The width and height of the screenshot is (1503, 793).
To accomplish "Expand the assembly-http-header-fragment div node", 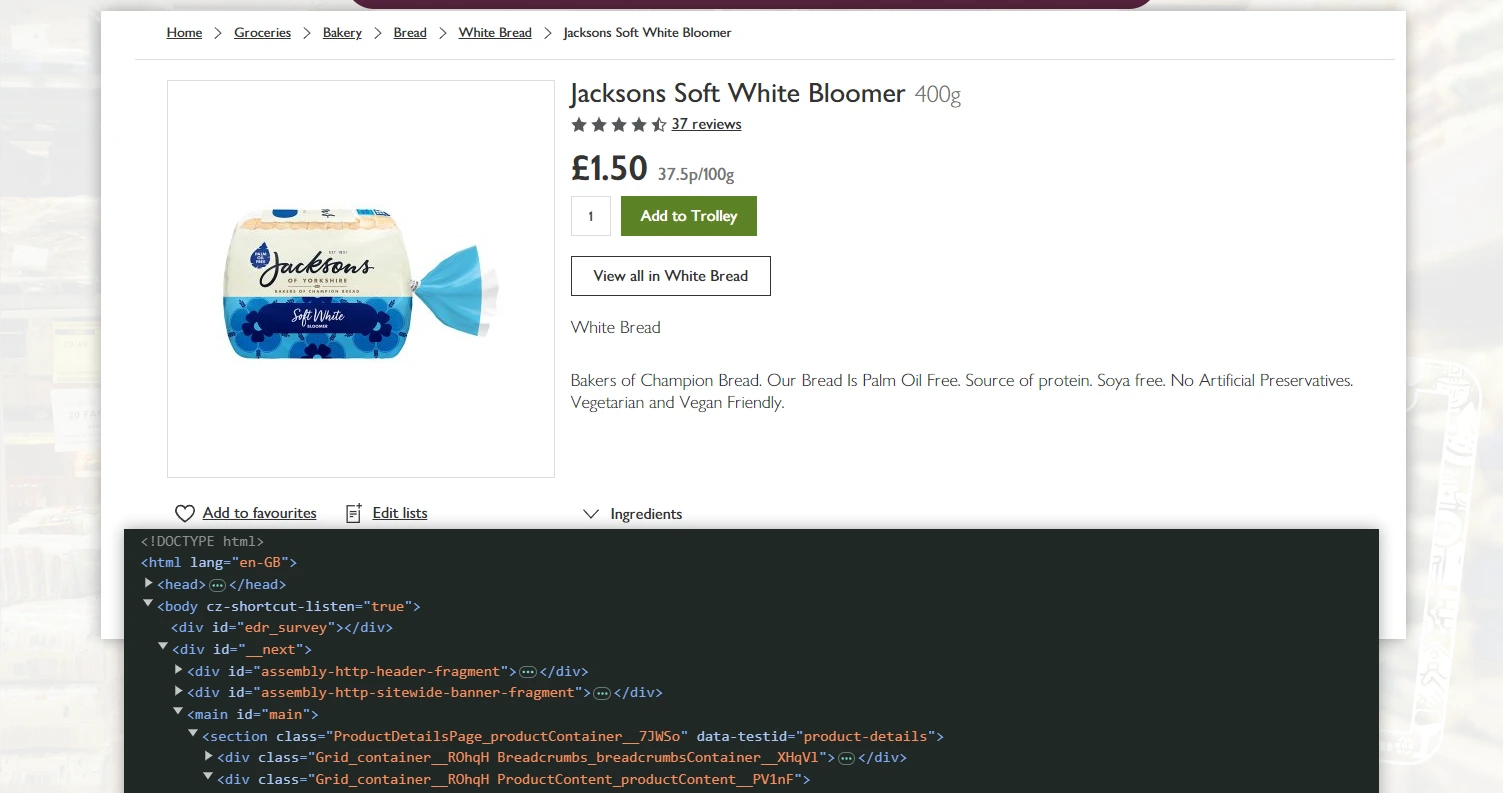I will click(179, 671).
